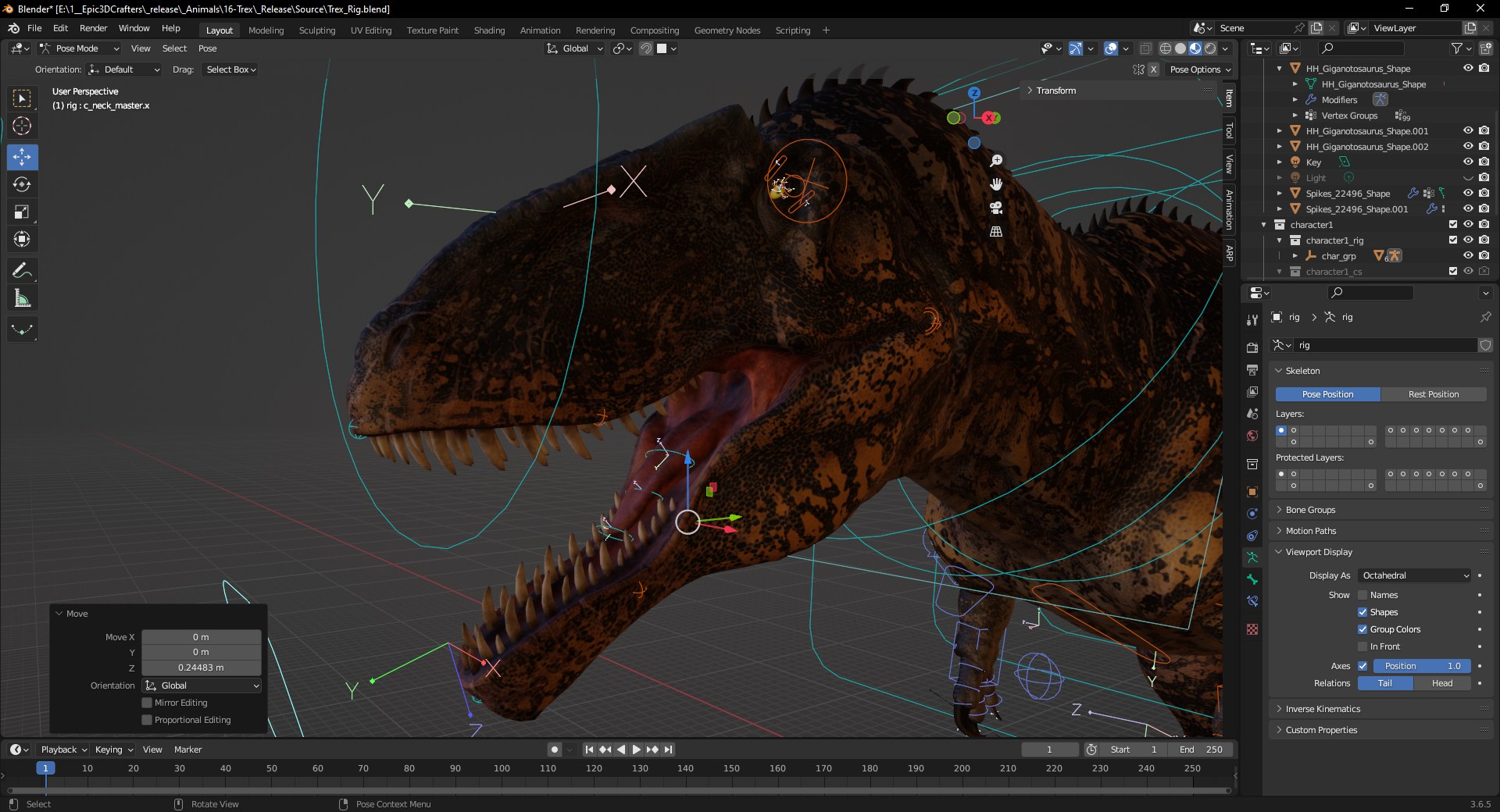Switch to Animation workspace tab

(x=540, y=30)
